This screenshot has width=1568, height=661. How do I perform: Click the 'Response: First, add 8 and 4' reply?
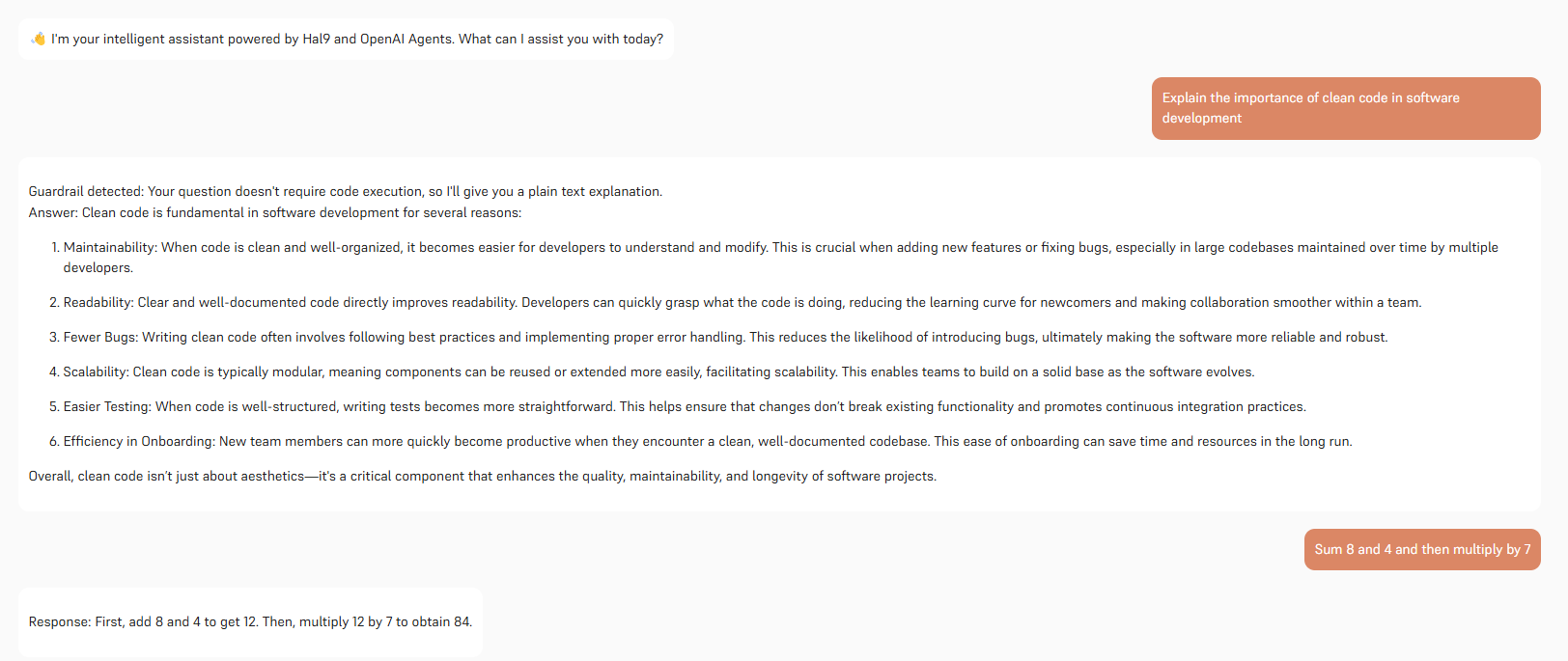coord(250,621)
